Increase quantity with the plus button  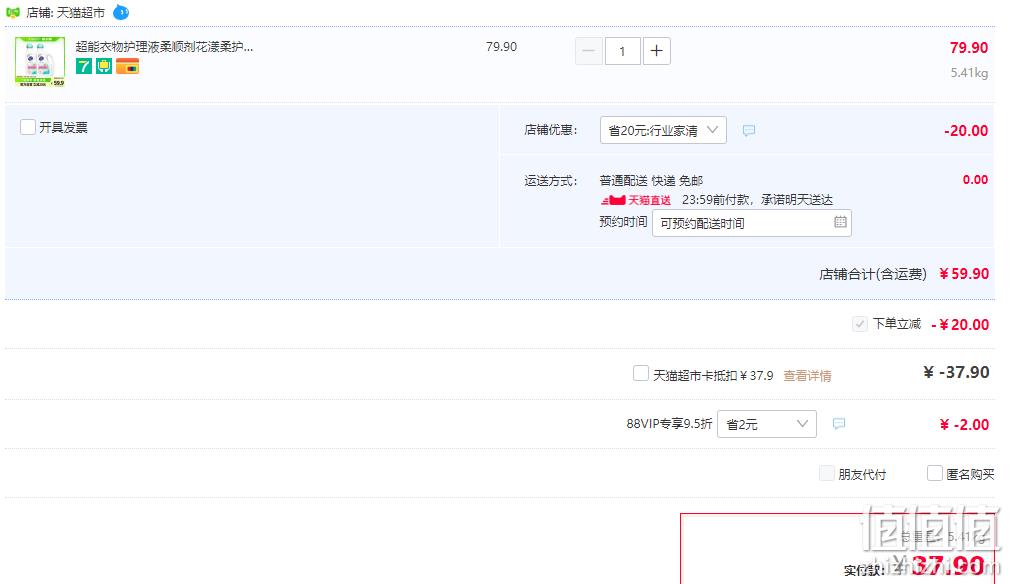pos(656,51)
